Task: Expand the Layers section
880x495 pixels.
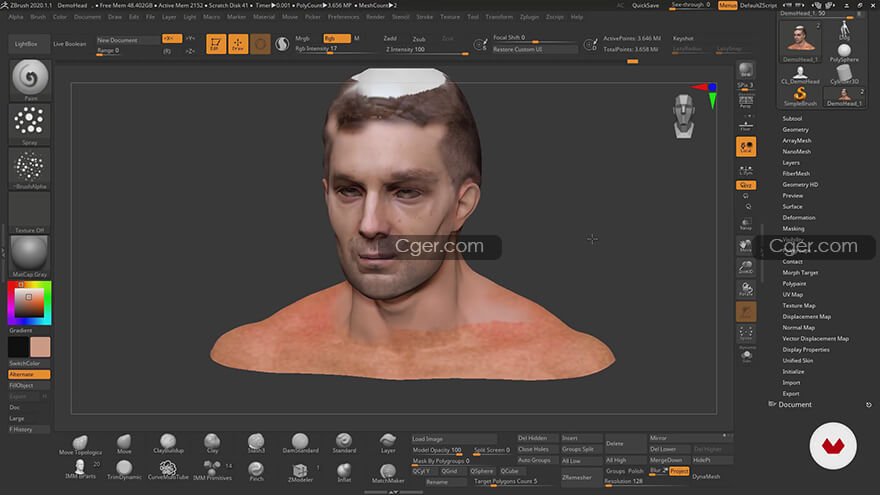Action: (x=791, y=163)
